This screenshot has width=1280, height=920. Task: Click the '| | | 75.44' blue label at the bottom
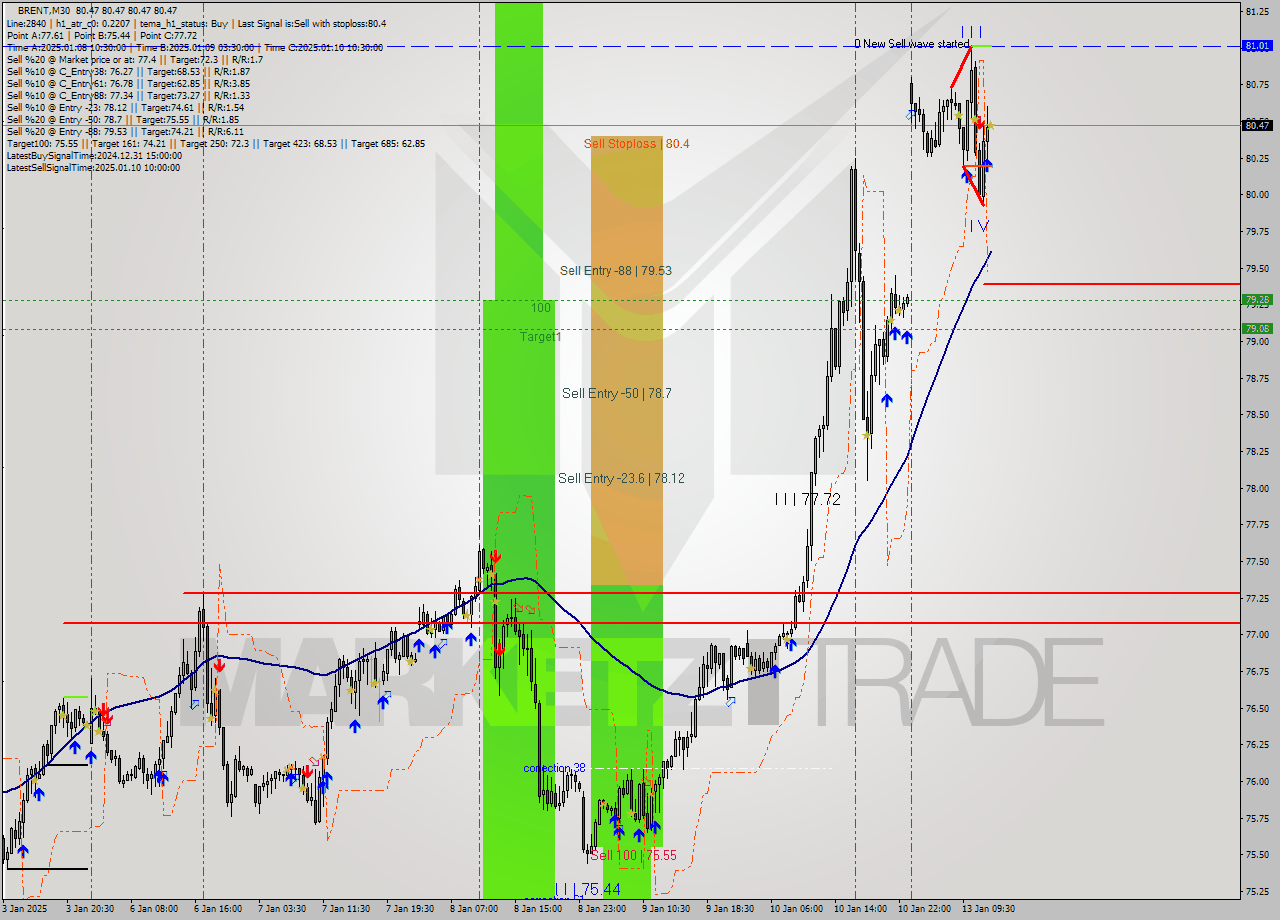click(587, 889)
